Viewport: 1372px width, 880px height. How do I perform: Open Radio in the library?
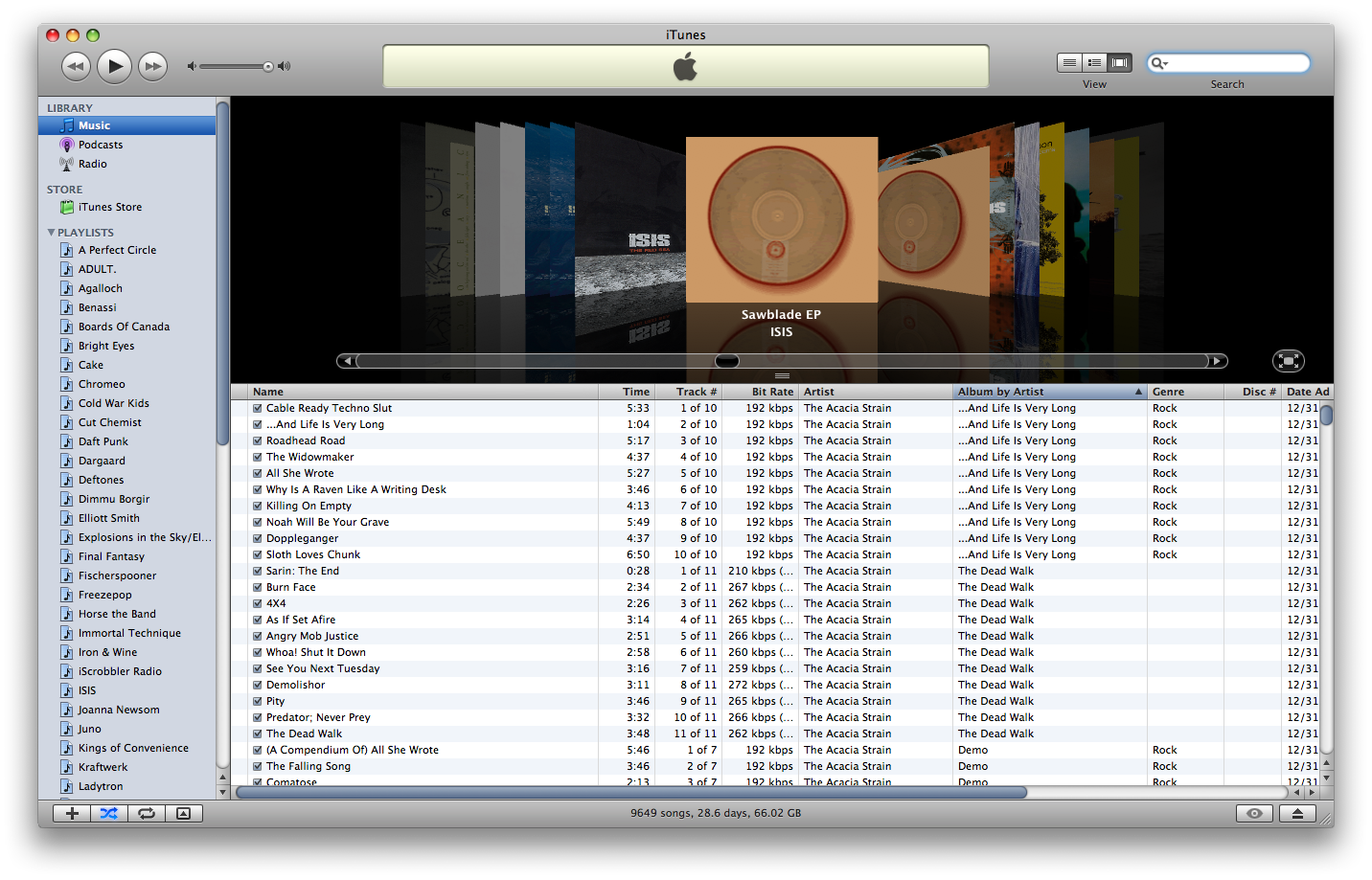pos(126,164)
